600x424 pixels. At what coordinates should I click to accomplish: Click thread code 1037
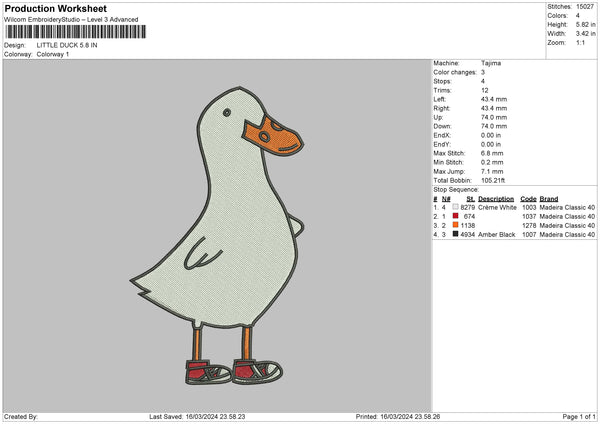click(529, 217)
